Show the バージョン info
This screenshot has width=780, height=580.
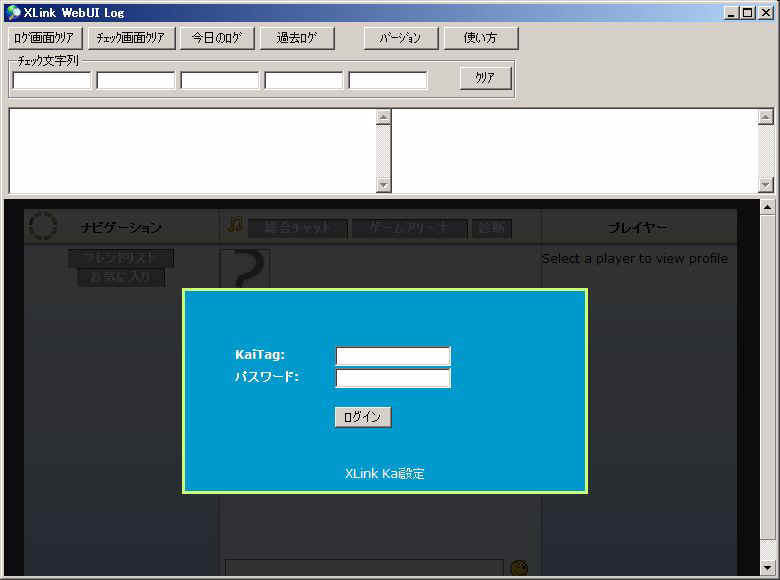click(401, 38)
